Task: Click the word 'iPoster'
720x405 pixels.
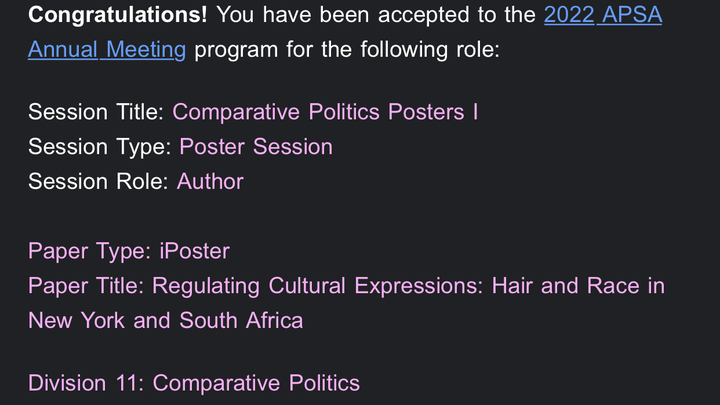Action: (x=194, y=251)
